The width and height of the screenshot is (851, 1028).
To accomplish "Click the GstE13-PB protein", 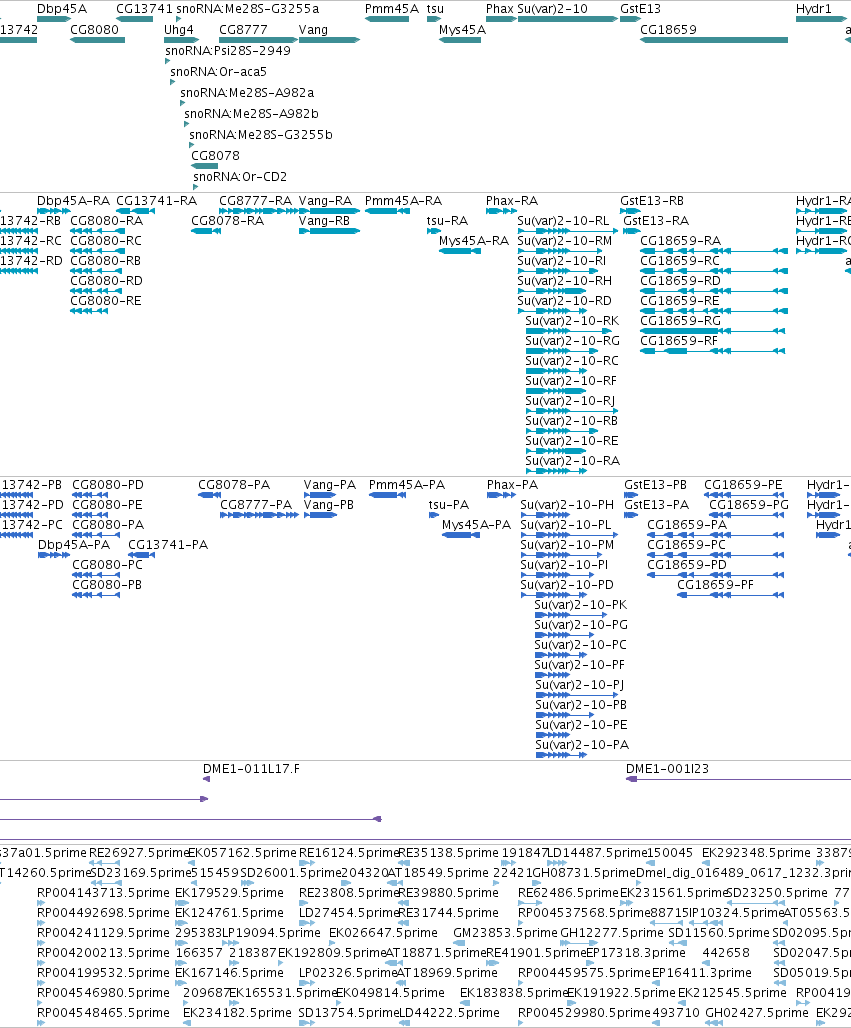I will coord(656,485).
